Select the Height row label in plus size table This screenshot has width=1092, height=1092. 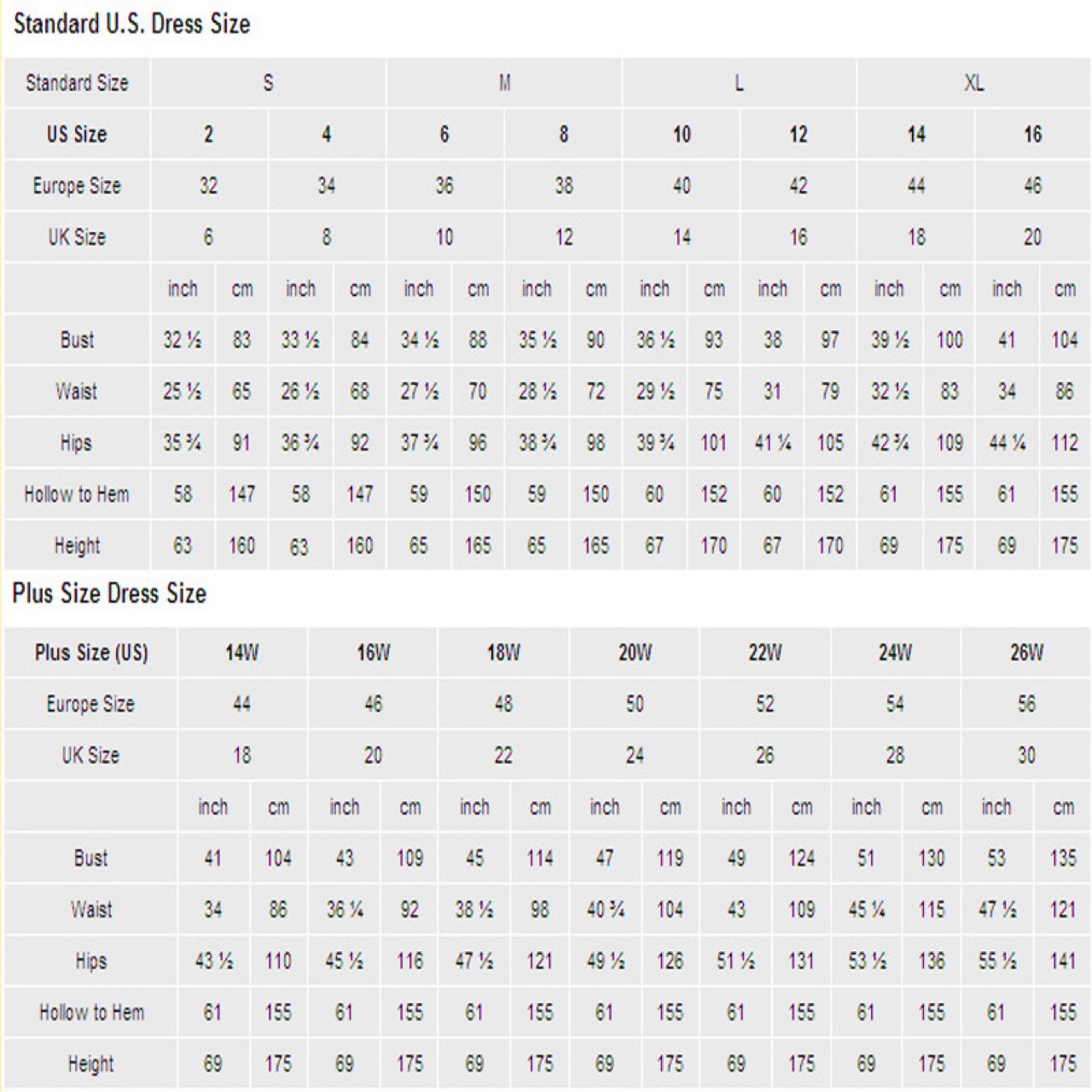click(90, 1064)
